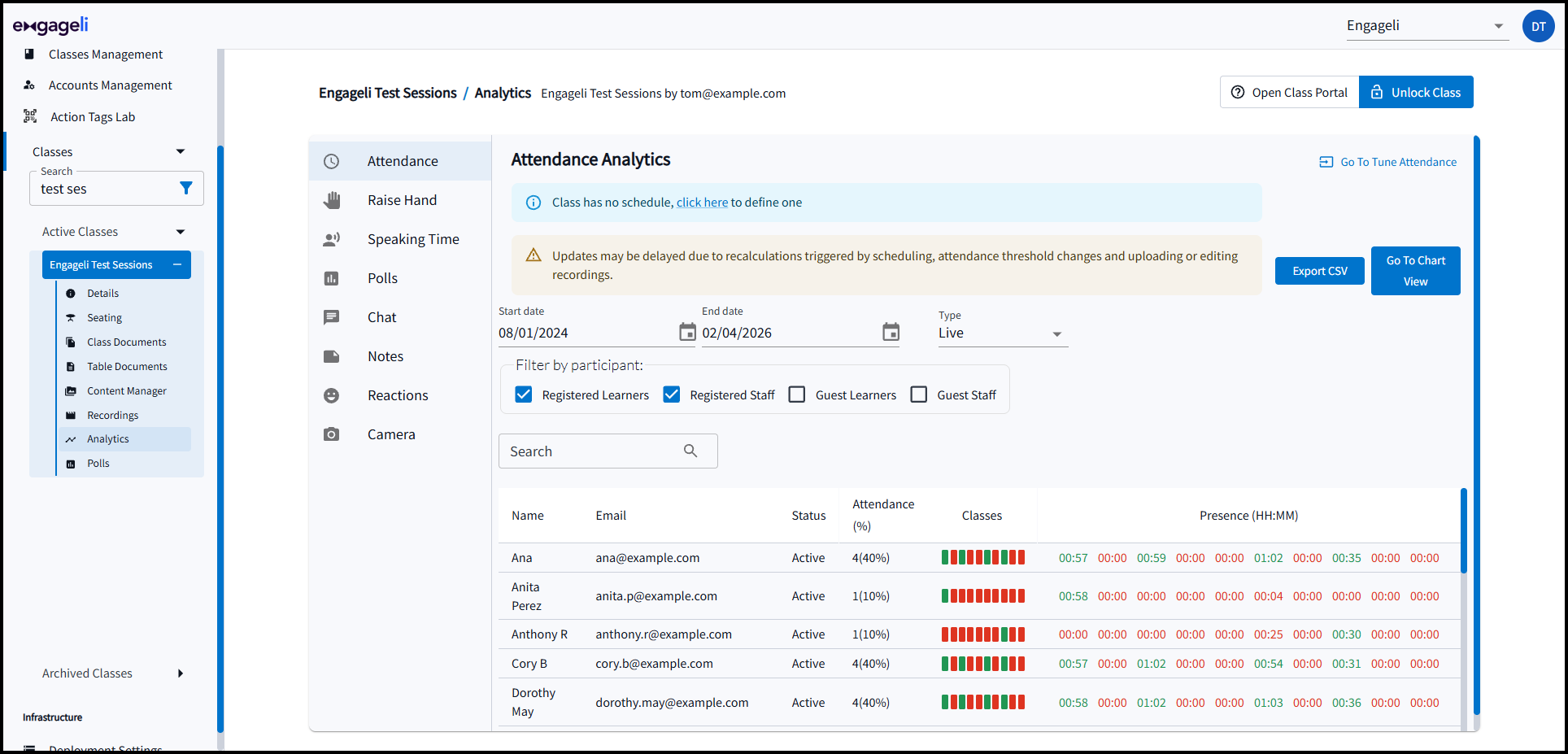Click the Camera icon in analytics menu
The image size is (1568, 754).
(x=332, y=434)
